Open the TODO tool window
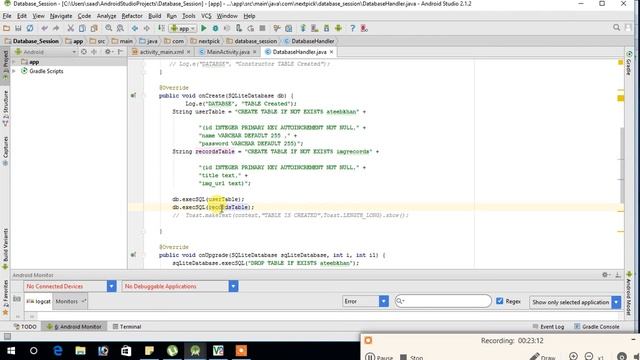 [25, 327]
